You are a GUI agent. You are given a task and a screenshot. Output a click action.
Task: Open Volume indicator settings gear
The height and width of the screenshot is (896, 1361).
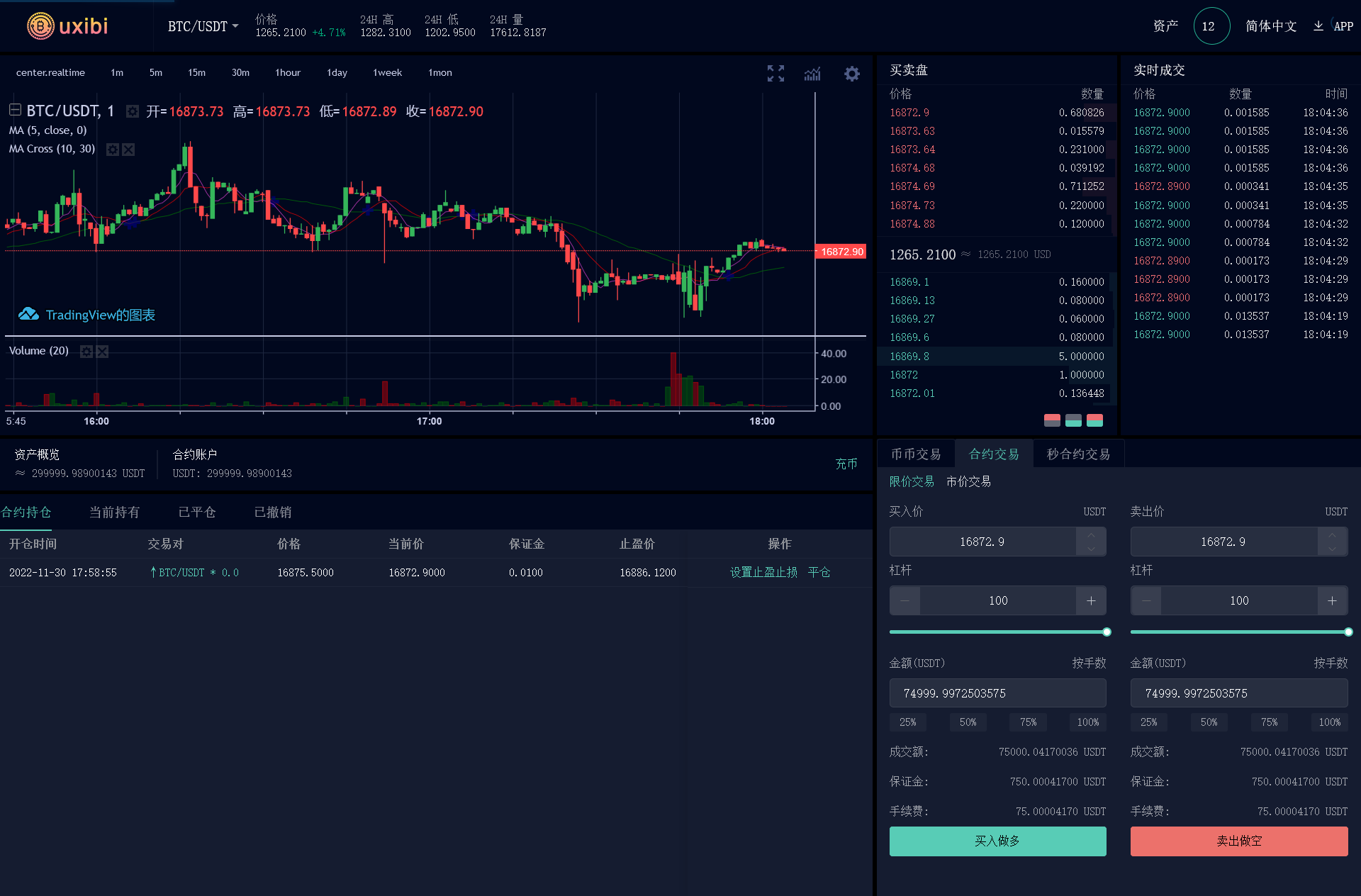pyautogui.click(x=86, y=352)
